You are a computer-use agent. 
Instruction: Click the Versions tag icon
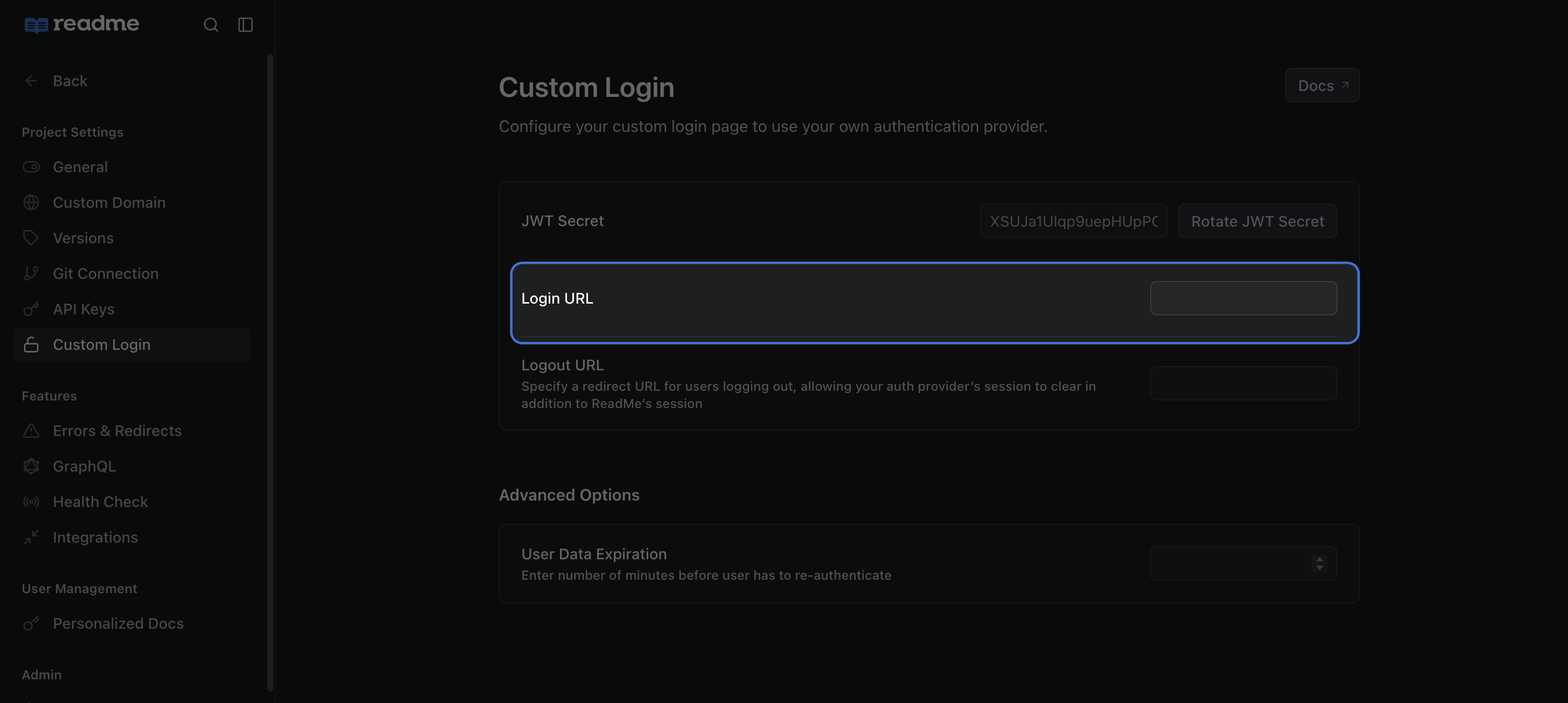point(31,238)
